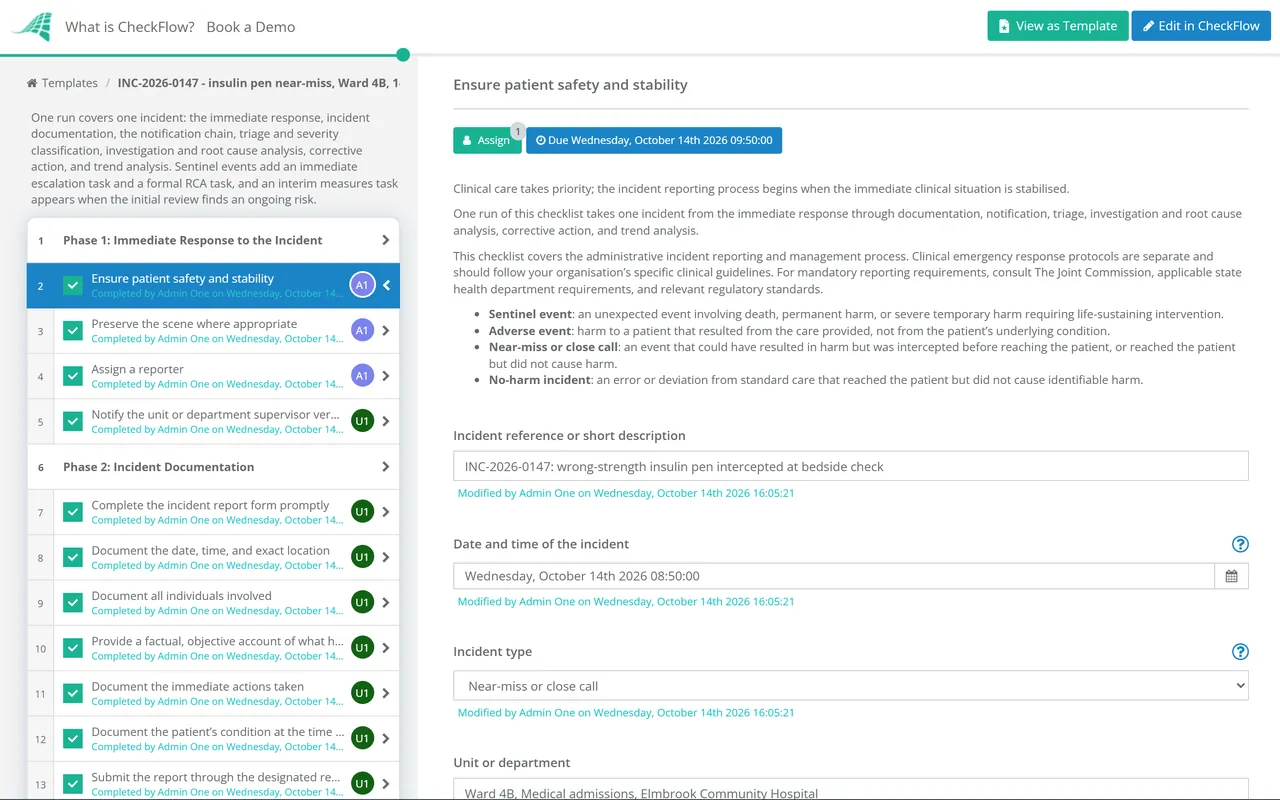Click the CheckFlow logo icon

point(31,26)
